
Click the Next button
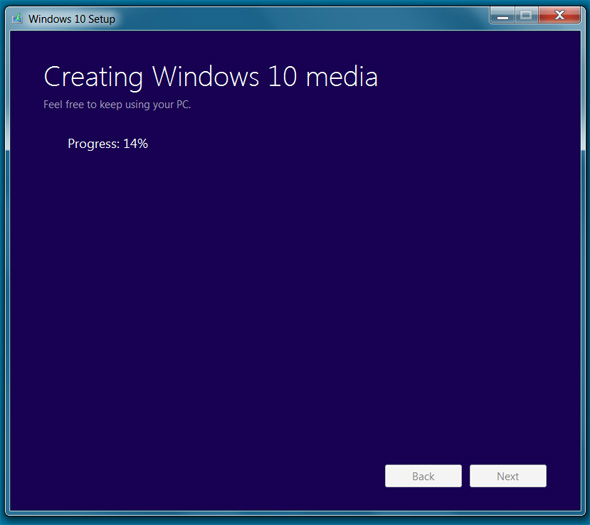pos(508,476)
